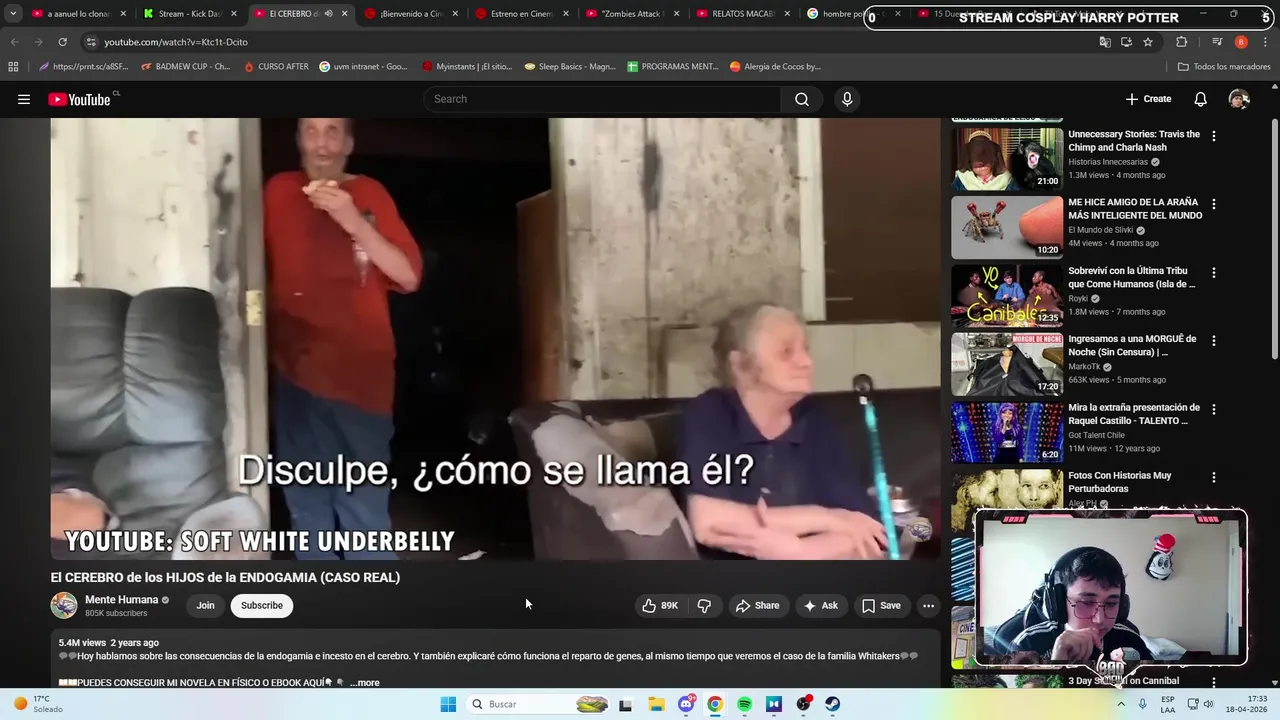Switch to RELATOS MACABROS tab
Screen dimensions: 1280x720
(742, 14)
